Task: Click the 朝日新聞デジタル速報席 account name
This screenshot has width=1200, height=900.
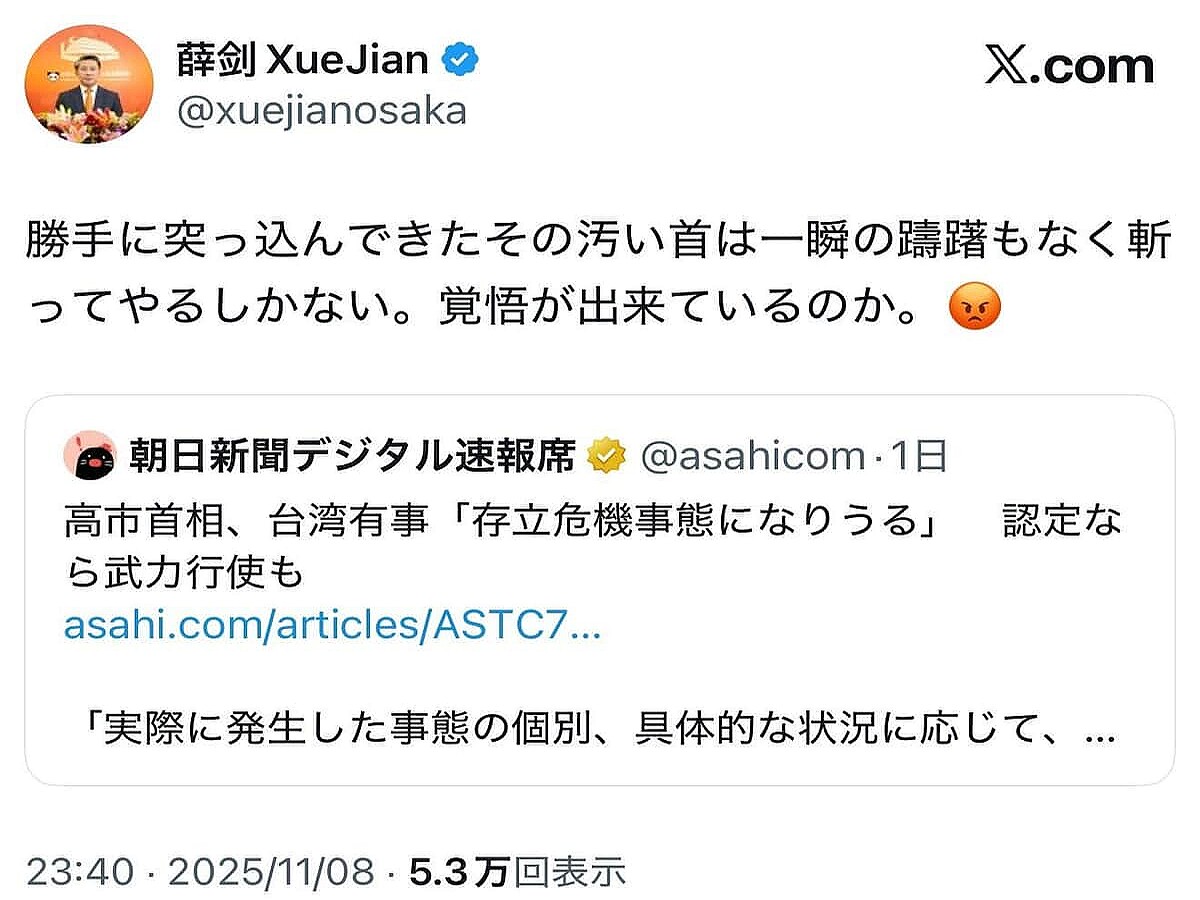Action: coord(353,457)
